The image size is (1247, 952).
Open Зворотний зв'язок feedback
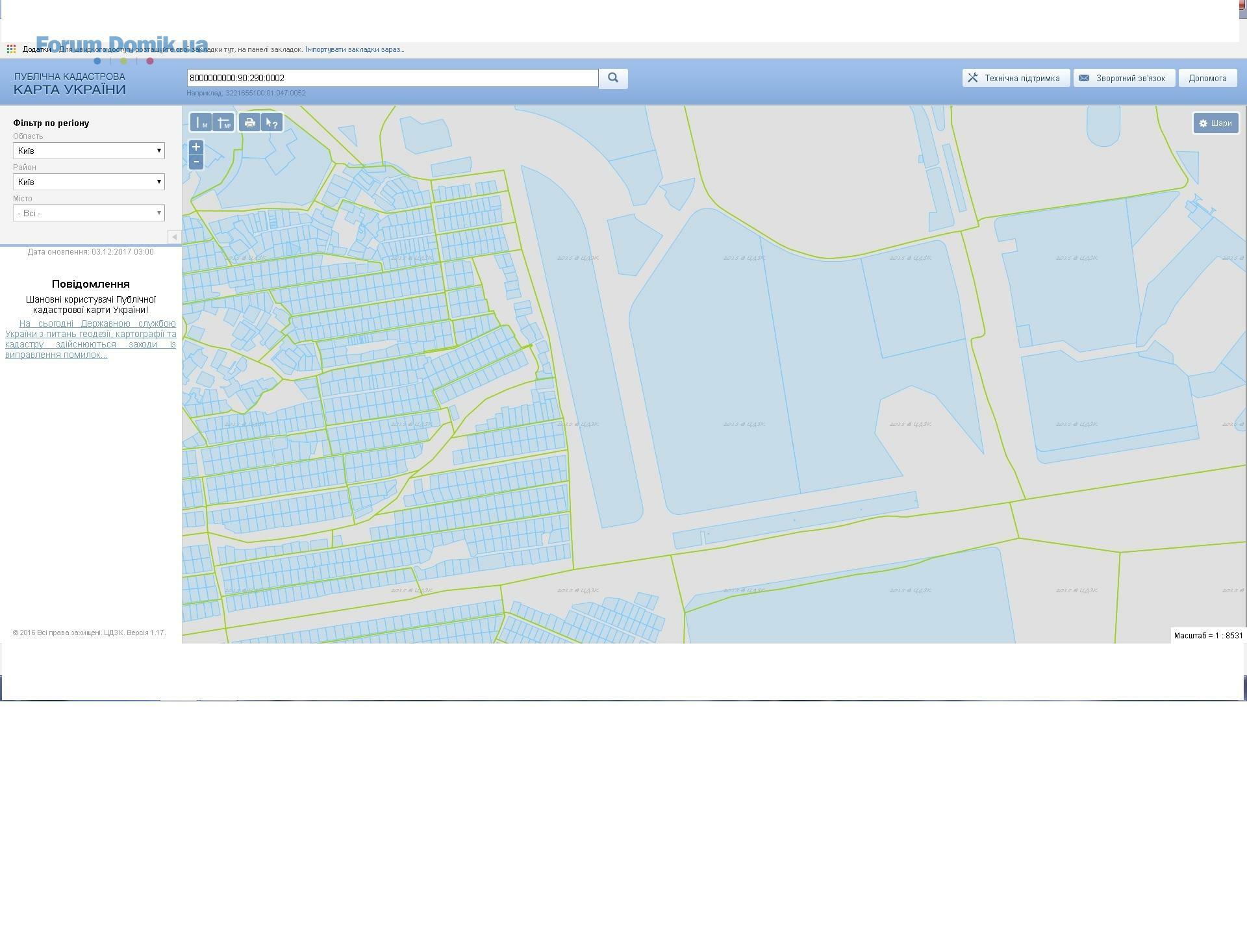[1124, 79]
